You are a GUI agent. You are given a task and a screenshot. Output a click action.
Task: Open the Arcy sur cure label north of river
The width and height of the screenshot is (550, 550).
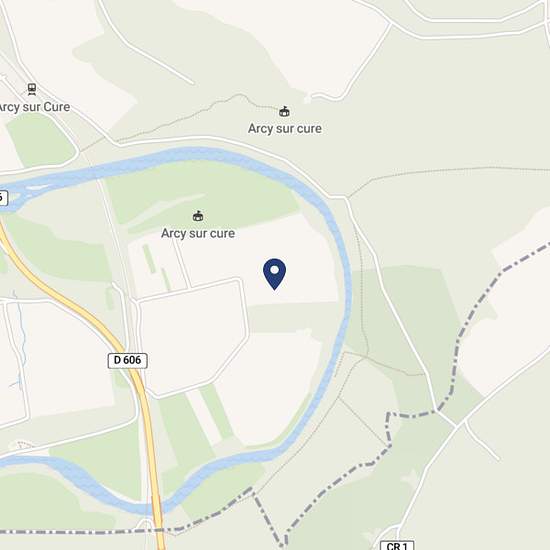click(x=284, y=128)
